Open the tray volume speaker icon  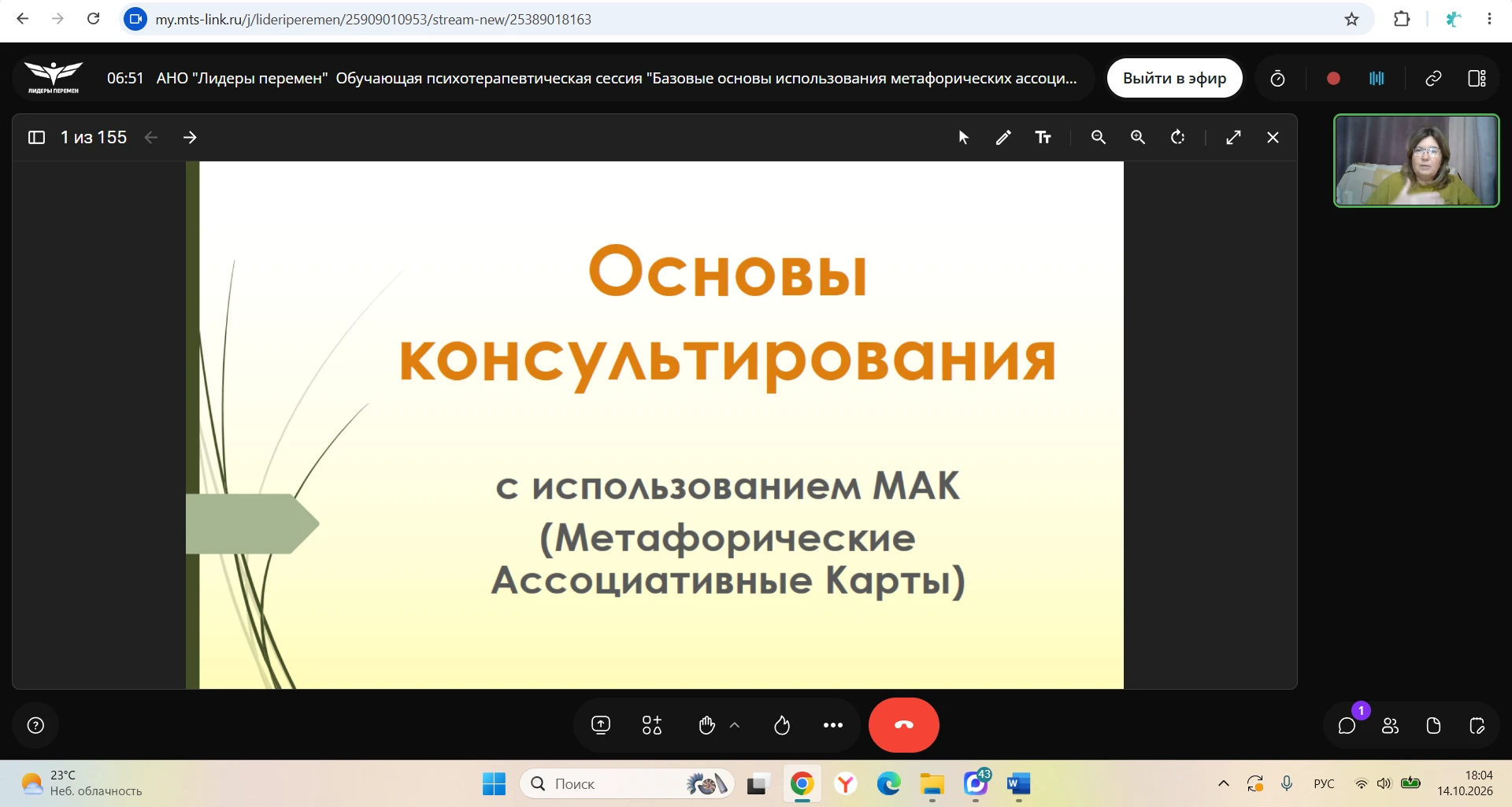[1384, 783]
